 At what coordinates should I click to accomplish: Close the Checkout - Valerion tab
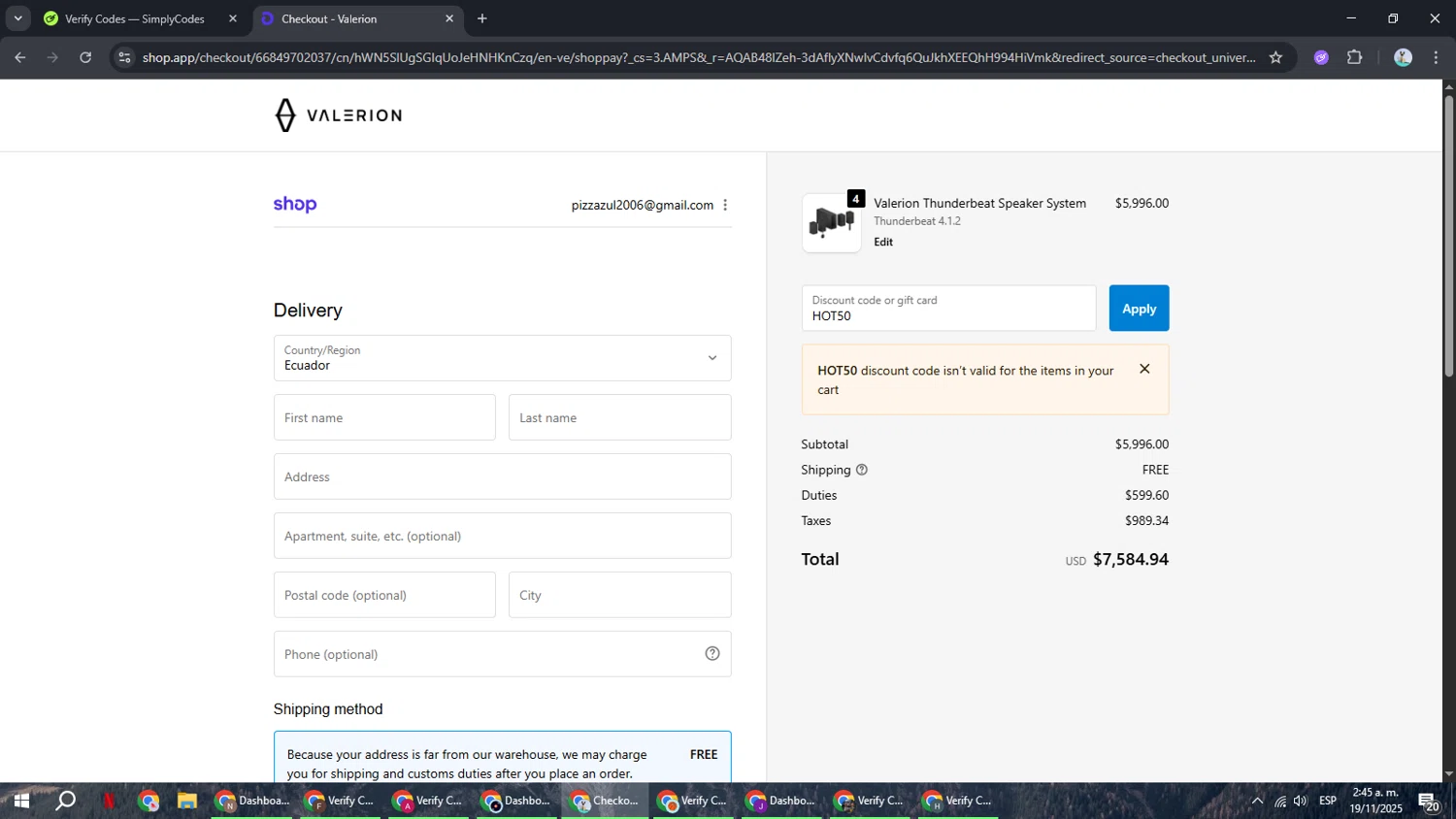click(x=449, y=18)
